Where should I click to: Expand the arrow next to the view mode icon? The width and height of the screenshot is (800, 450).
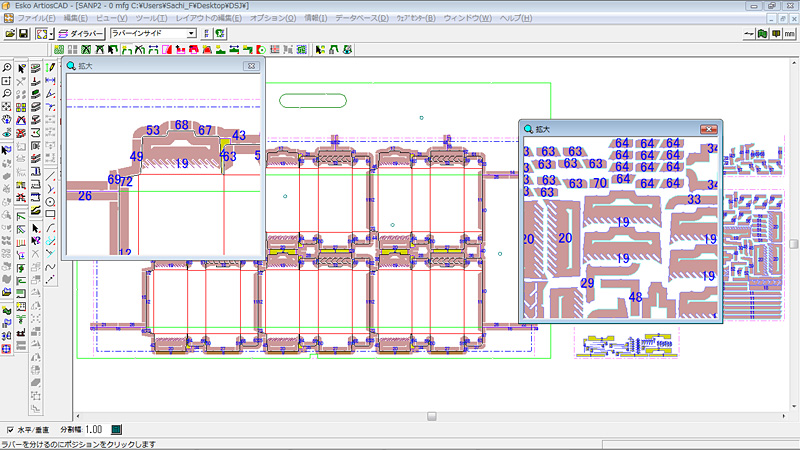(x=52, y=34)
